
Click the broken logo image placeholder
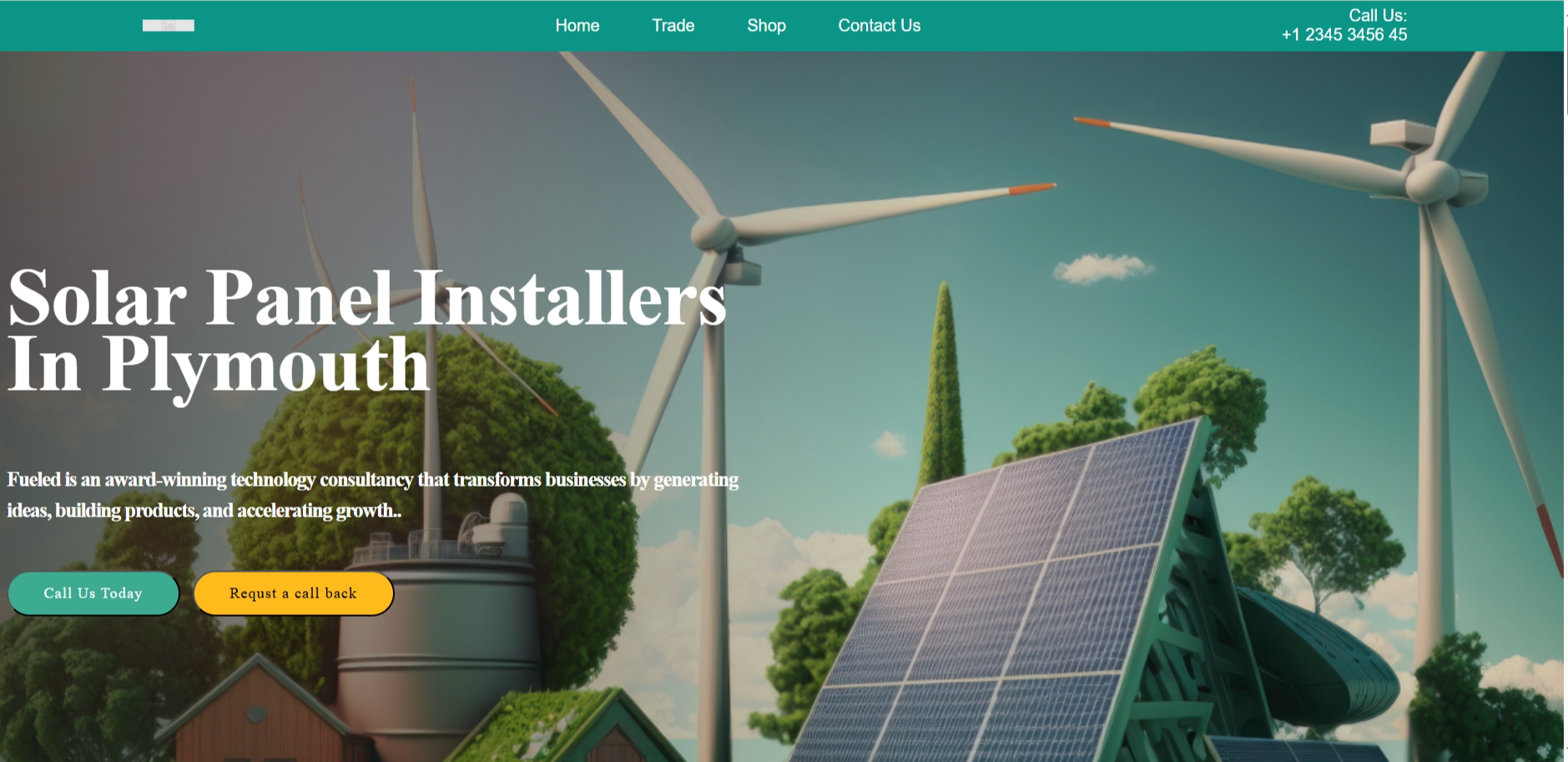168,25
